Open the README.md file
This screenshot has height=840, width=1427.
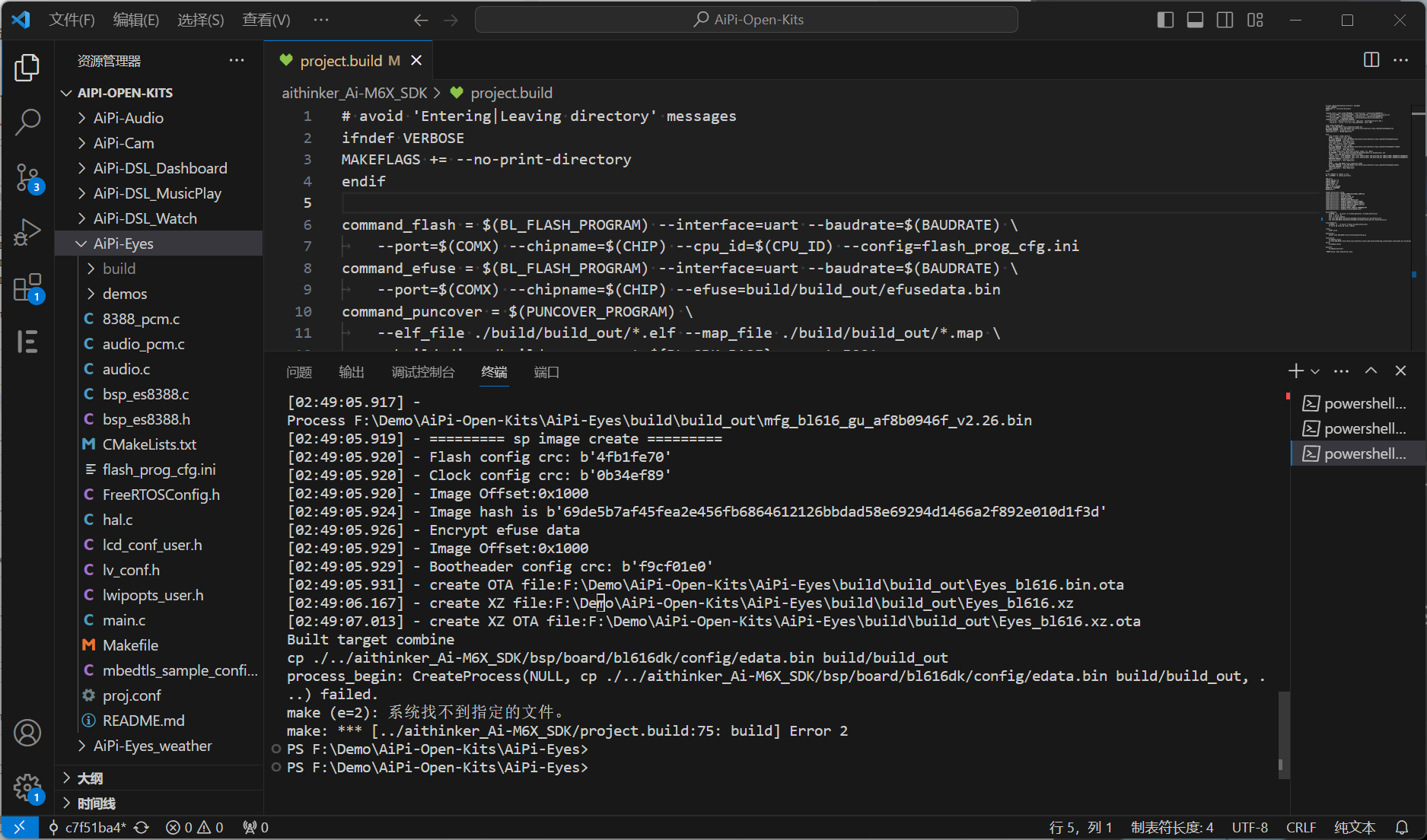coord(144,721)
